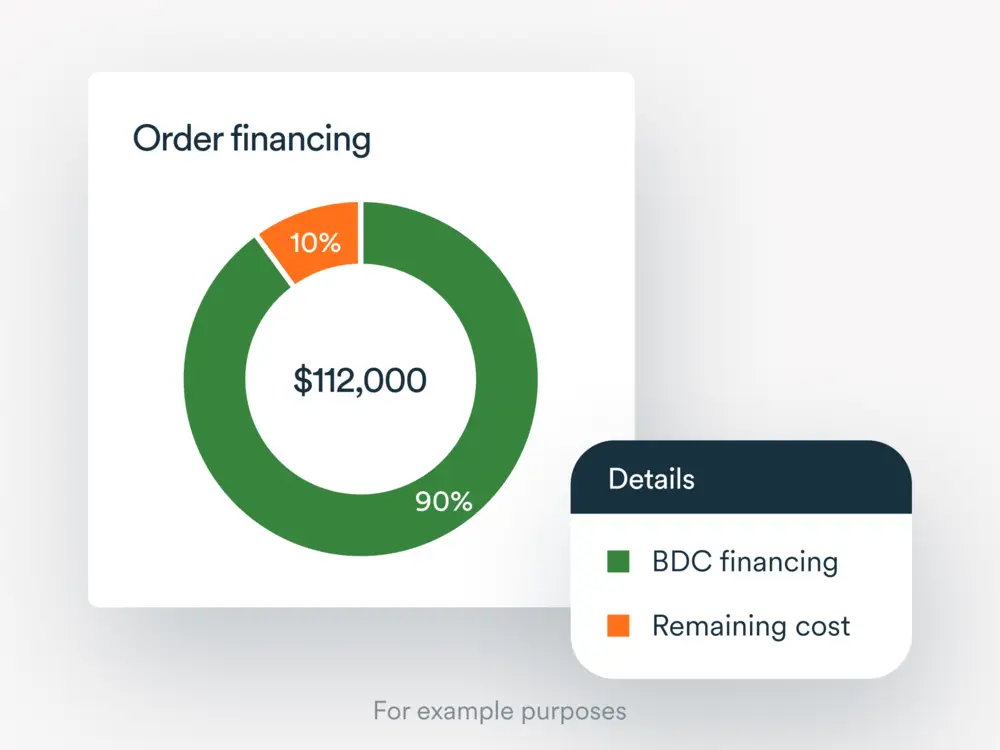Click the "Order financing" chart title

[x=251, y=139]
